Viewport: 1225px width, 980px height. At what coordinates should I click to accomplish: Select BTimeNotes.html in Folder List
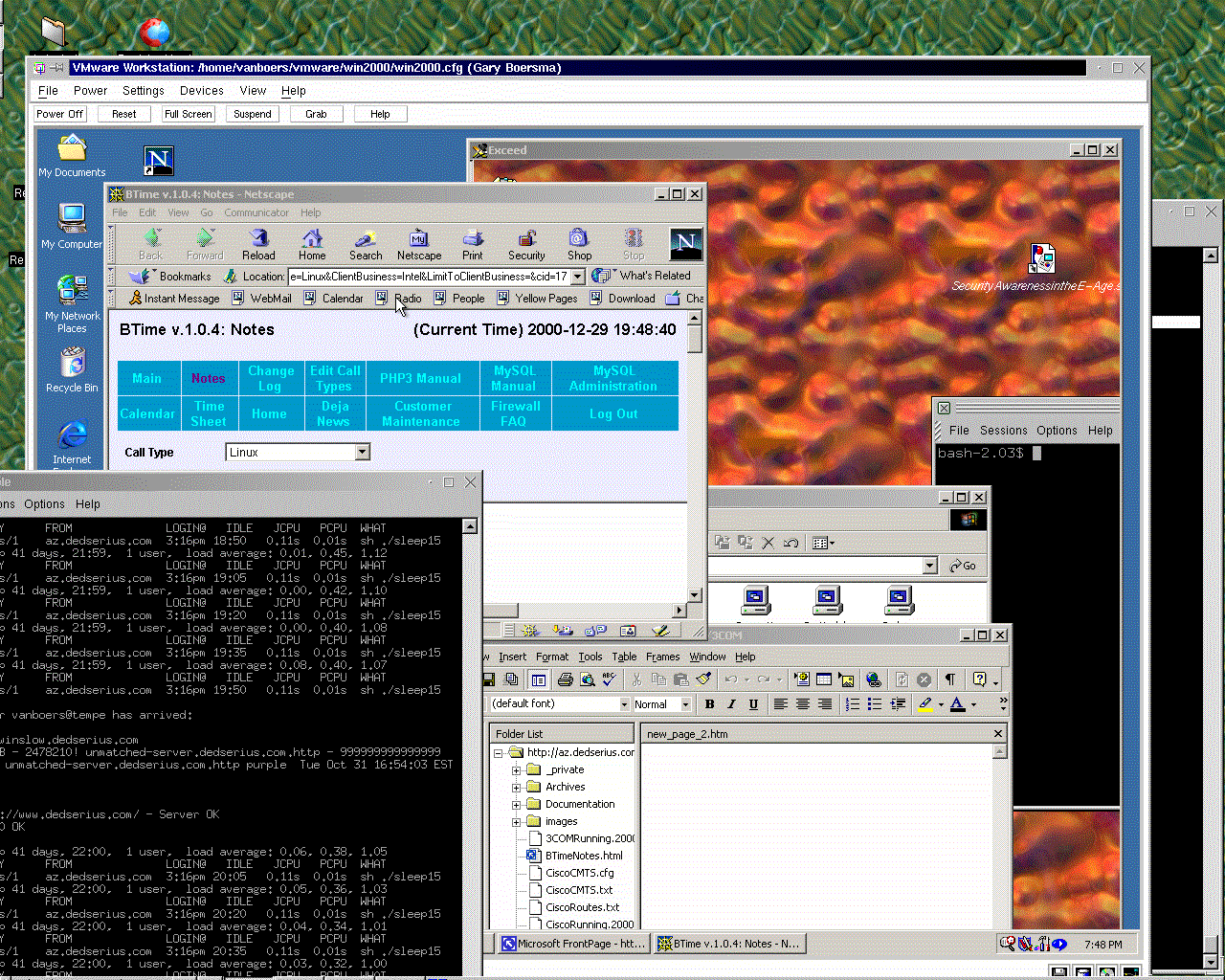click(x=584, y=856)
